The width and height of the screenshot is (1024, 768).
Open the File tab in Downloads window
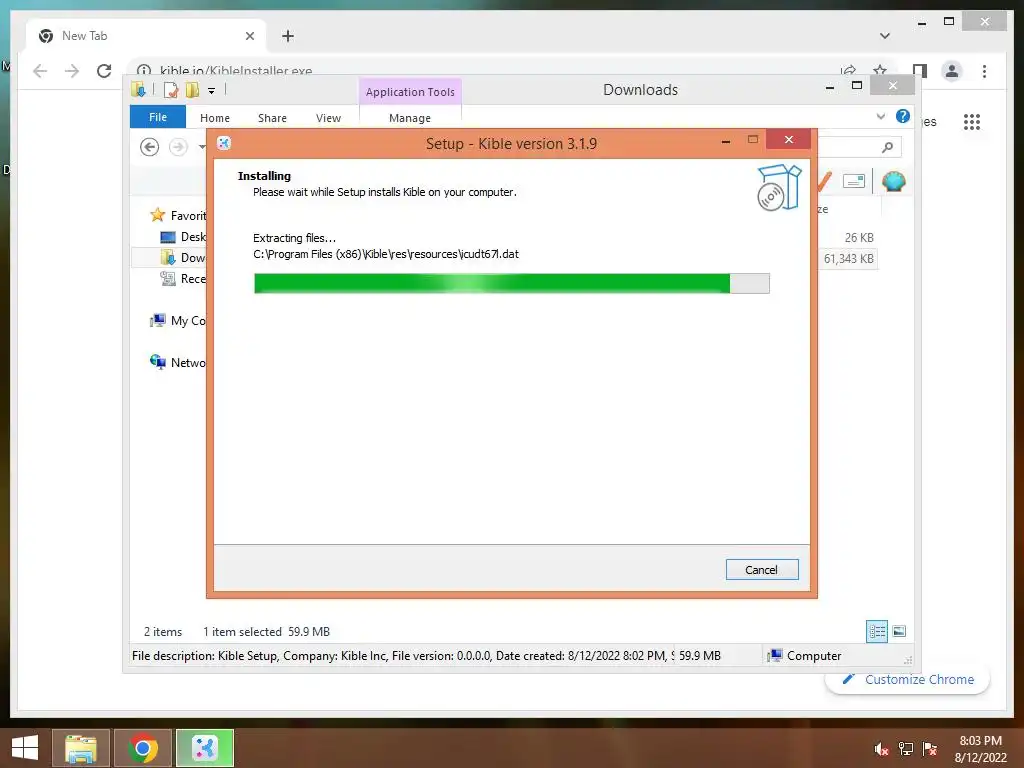pos(158,117)
